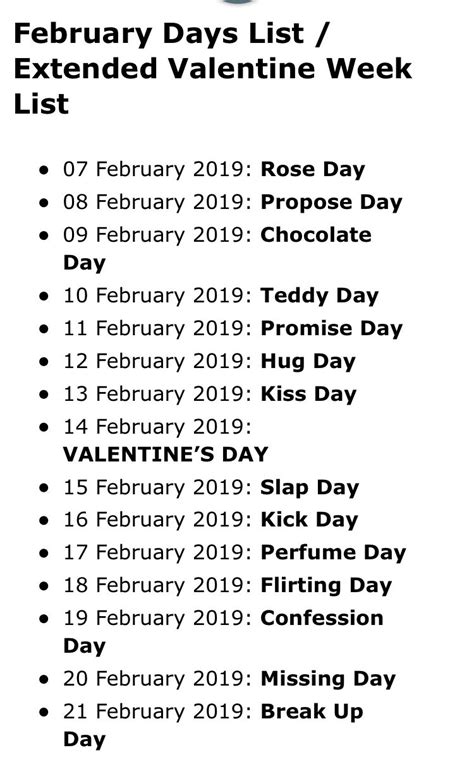Select the Chocolate Day label
This screenshot has height=767, width=474.
(217, 248)
